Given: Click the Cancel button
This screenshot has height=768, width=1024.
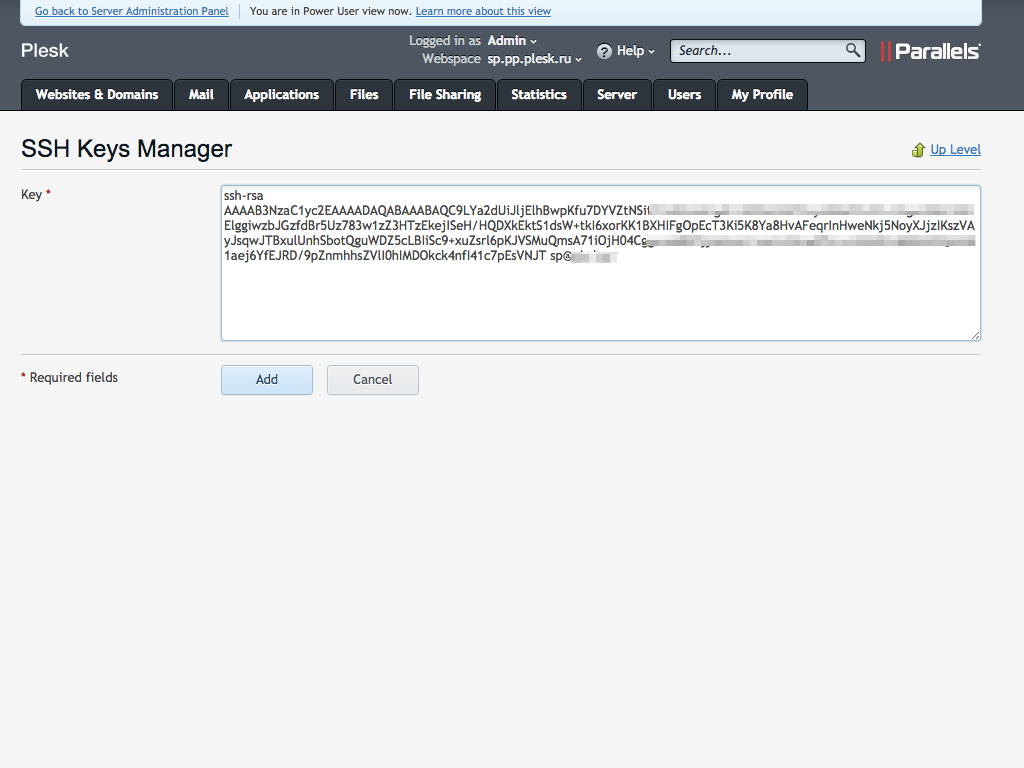Looking at the screenshot, I should (372, 379).
